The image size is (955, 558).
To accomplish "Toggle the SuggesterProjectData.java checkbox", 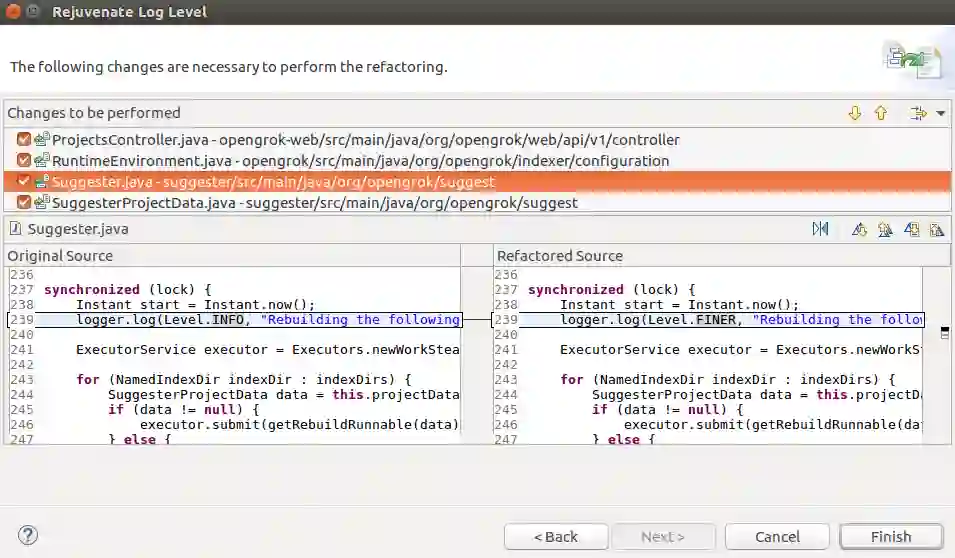I will [x=24, y=203].
